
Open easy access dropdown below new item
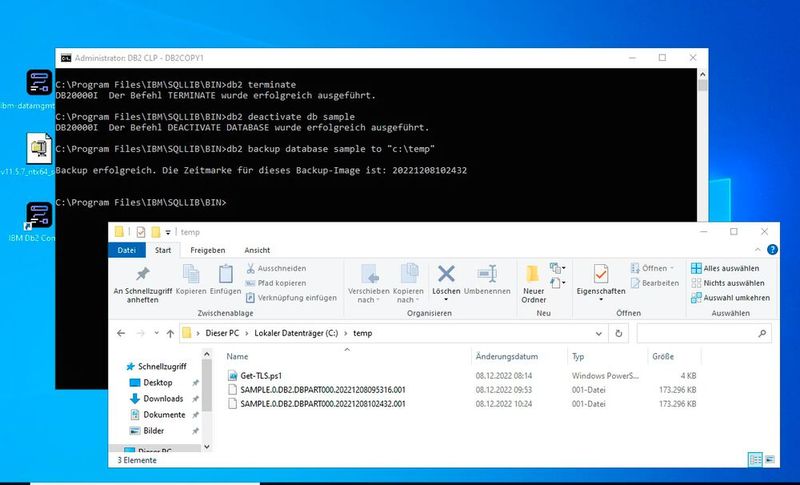pyautogui.click(x=557, y=283)
